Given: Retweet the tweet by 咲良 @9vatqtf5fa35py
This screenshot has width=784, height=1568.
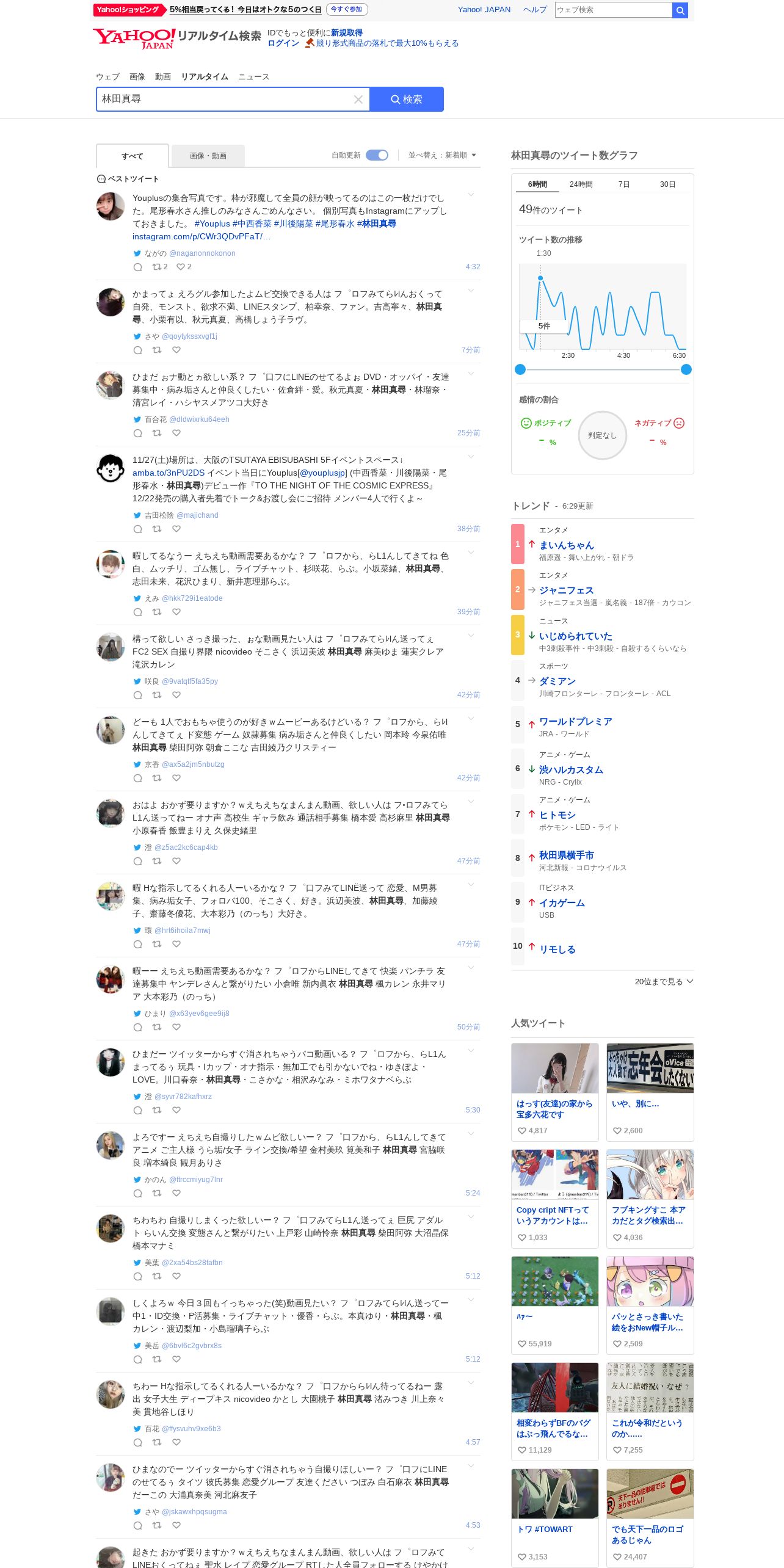Looking at the screenshot, I should click(x=157, y=695).
